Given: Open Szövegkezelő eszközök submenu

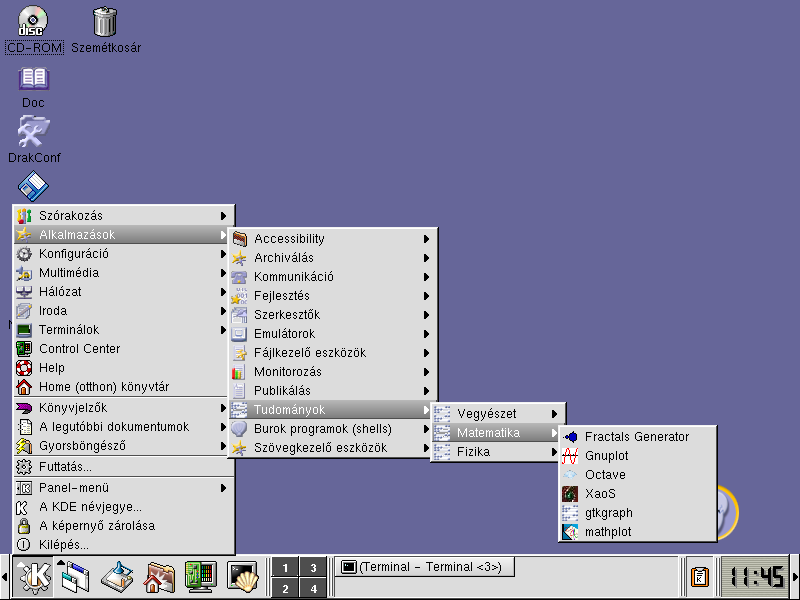Looking at the screenshot, I should tap(332, 447).
